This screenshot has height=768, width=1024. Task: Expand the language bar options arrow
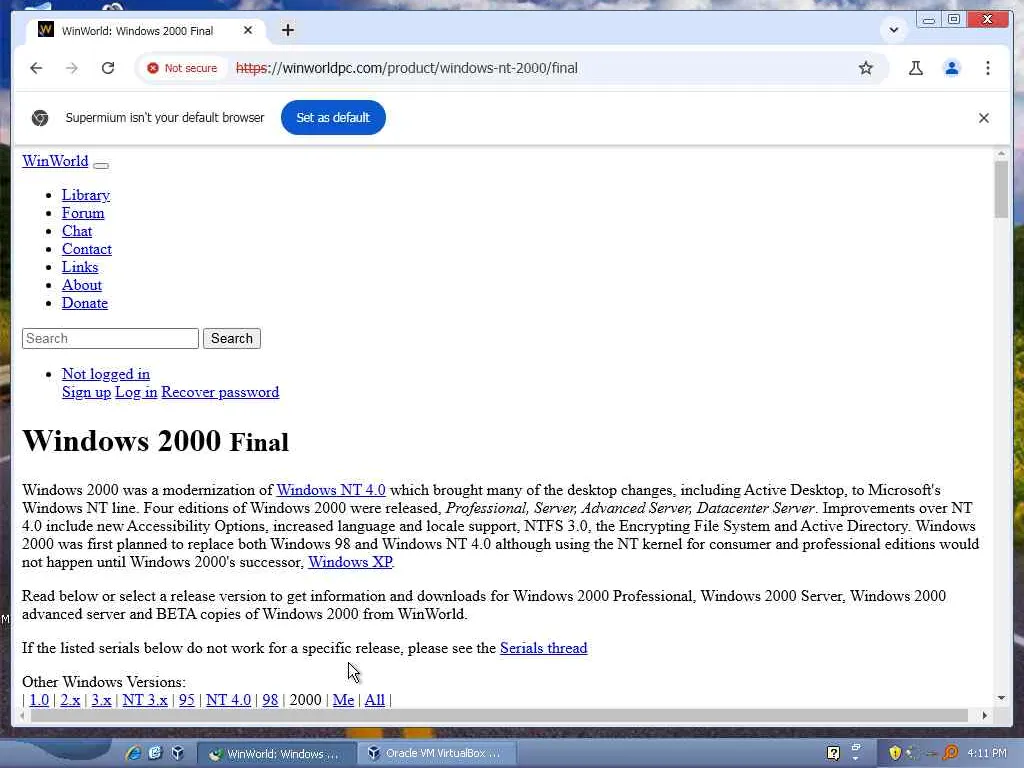(x=856, y=758)
